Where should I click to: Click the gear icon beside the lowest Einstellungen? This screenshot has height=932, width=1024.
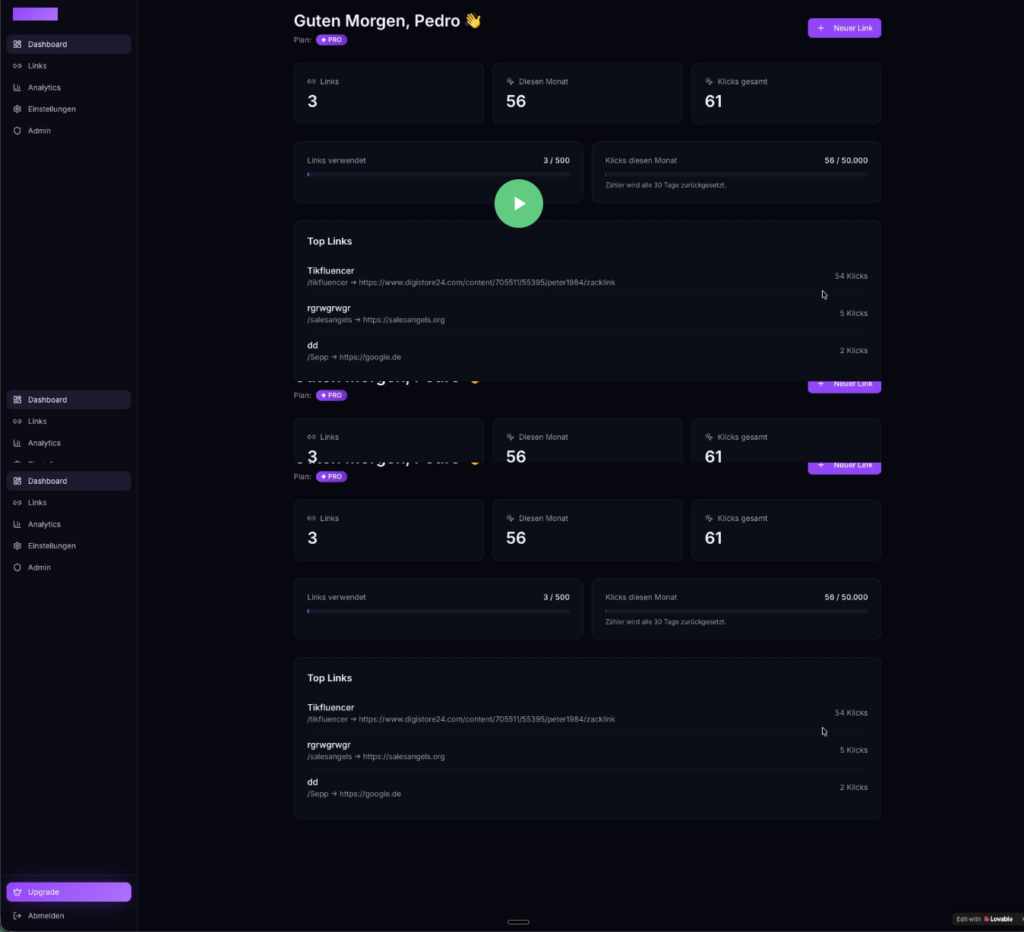(x=18, y=546)
